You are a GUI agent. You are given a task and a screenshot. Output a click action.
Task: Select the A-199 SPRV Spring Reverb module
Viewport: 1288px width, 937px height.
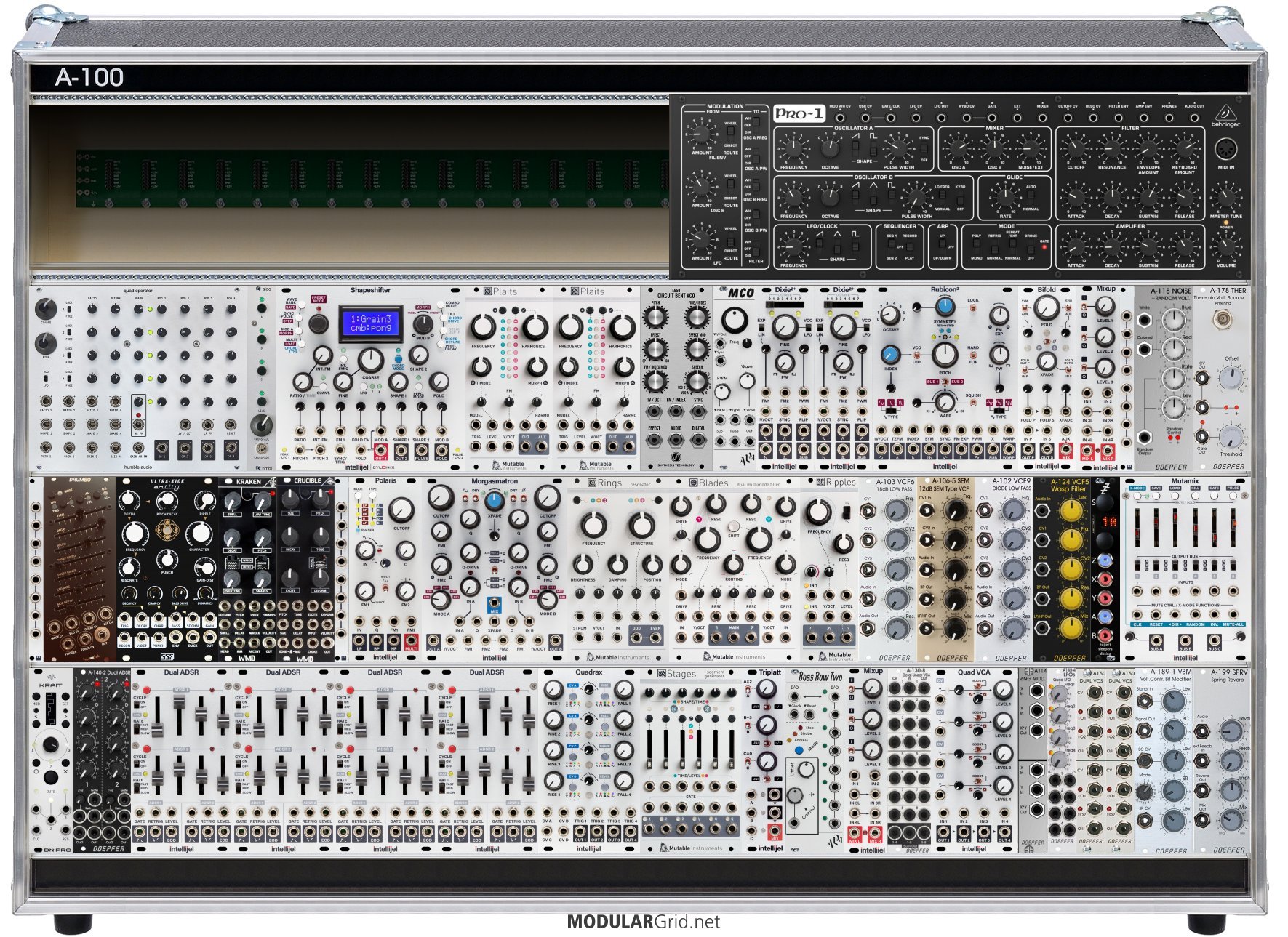(x=1222, y=760)
